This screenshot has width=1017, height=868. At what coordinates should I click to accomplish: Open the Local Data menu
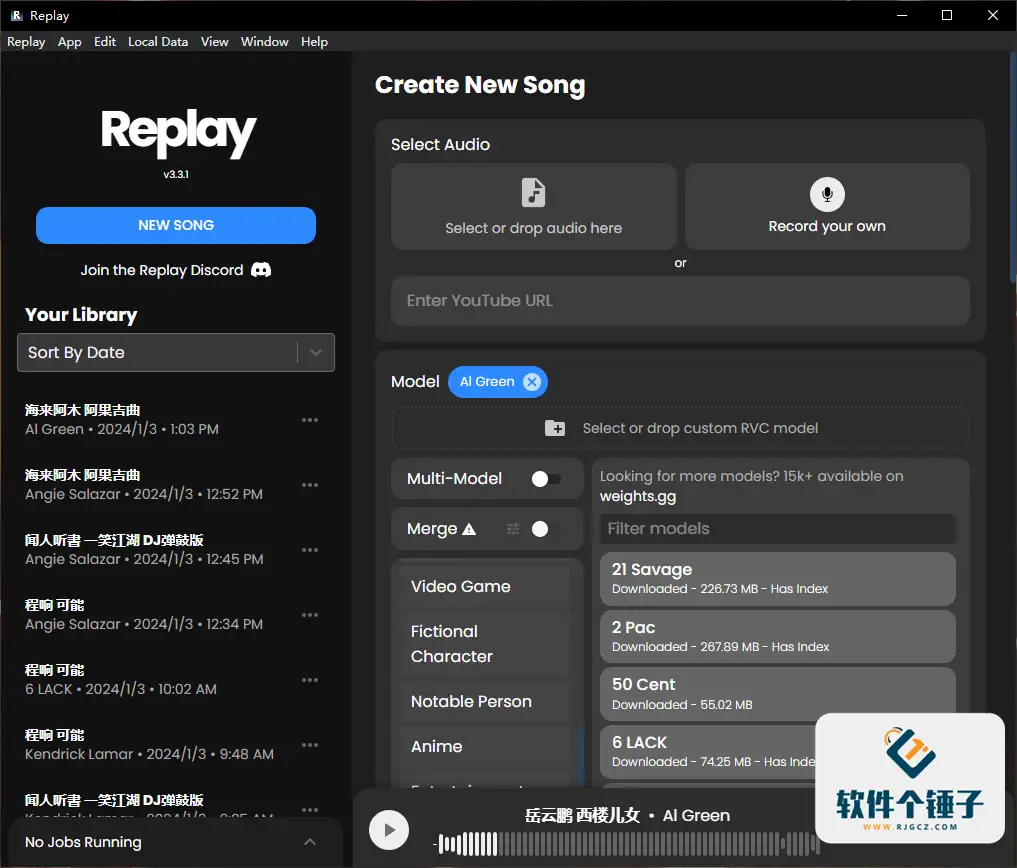[x=158, y=42]
